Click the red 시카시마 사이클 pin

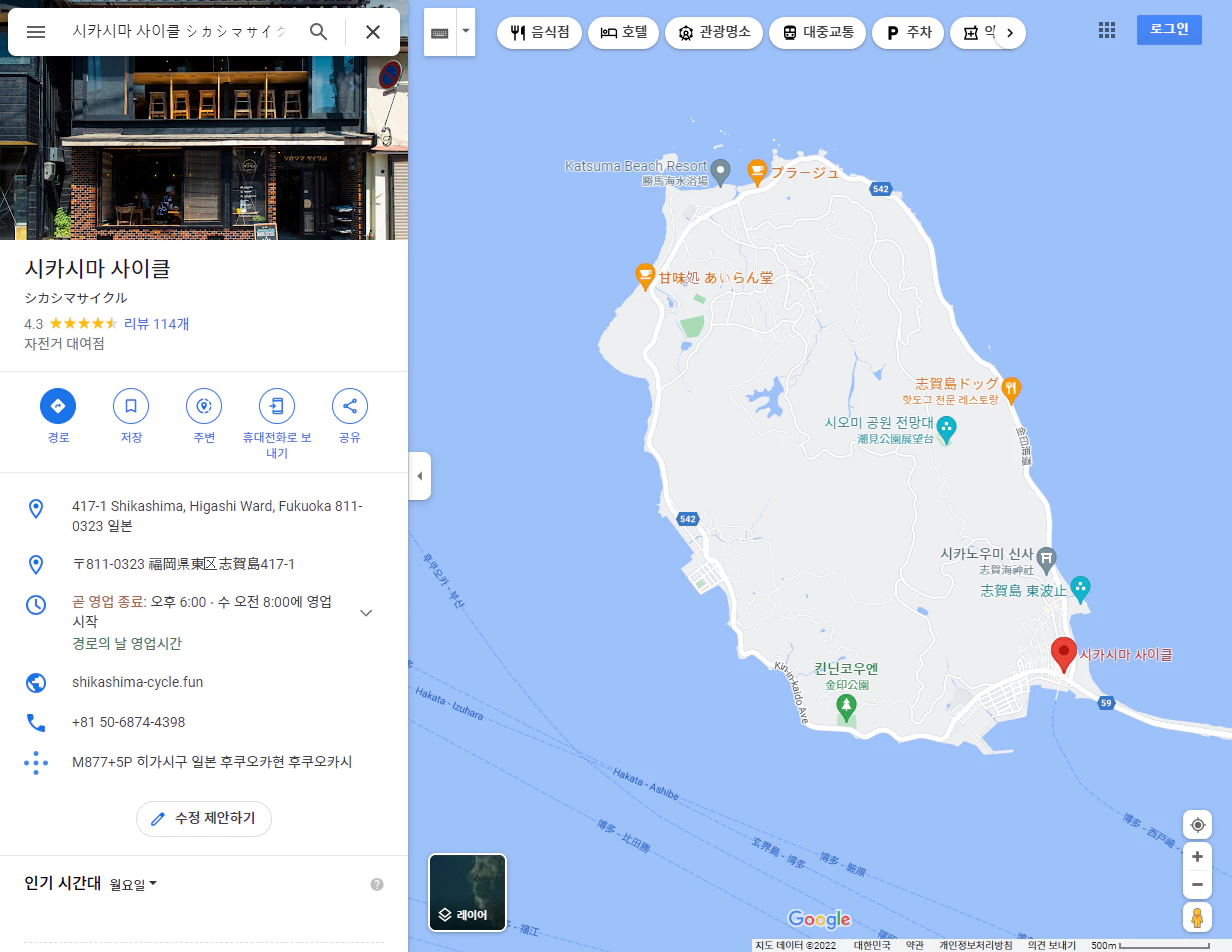[1064, 655]
